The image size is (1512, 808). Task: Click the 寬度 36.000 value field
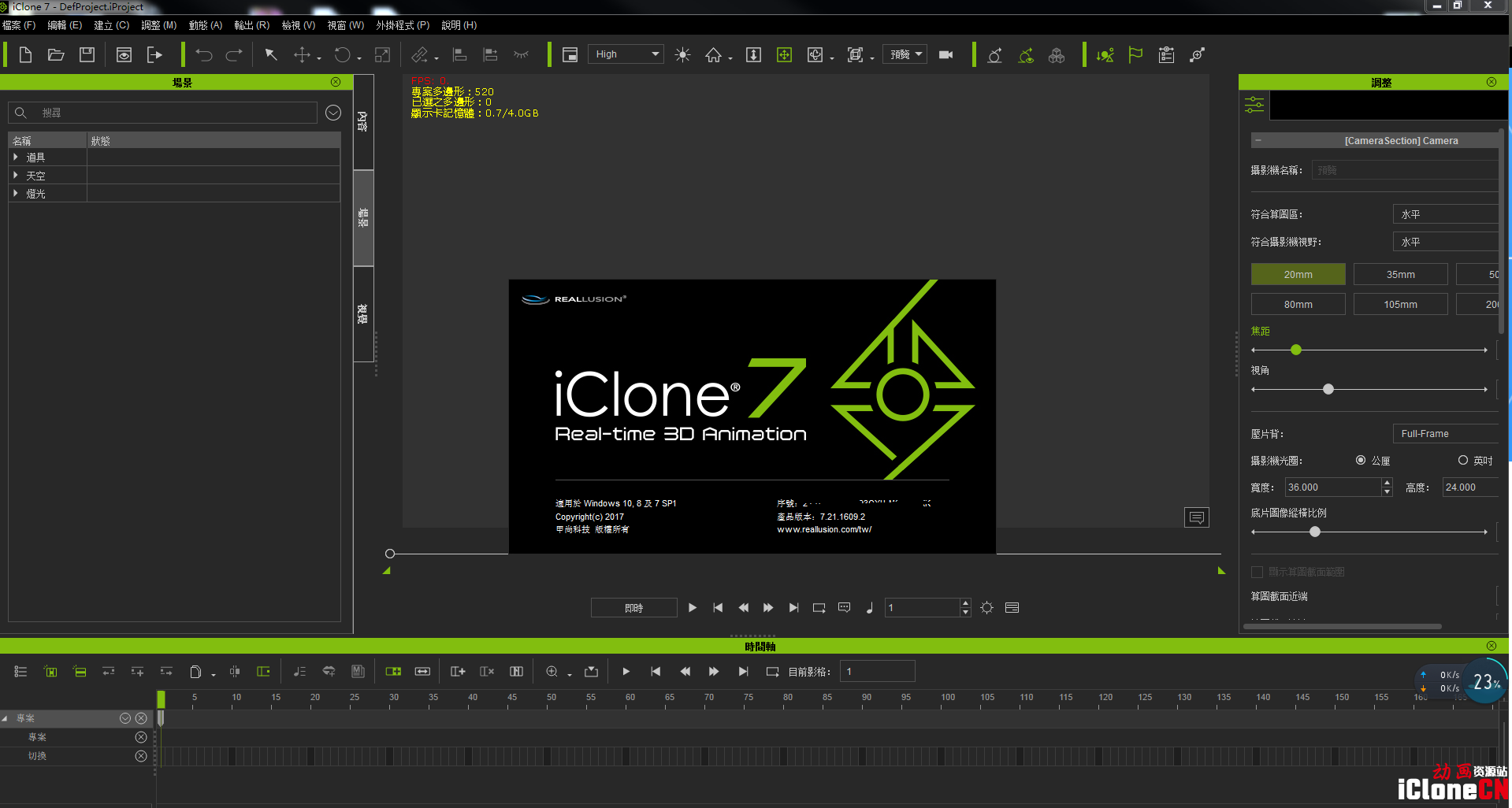coord(1333,487)
